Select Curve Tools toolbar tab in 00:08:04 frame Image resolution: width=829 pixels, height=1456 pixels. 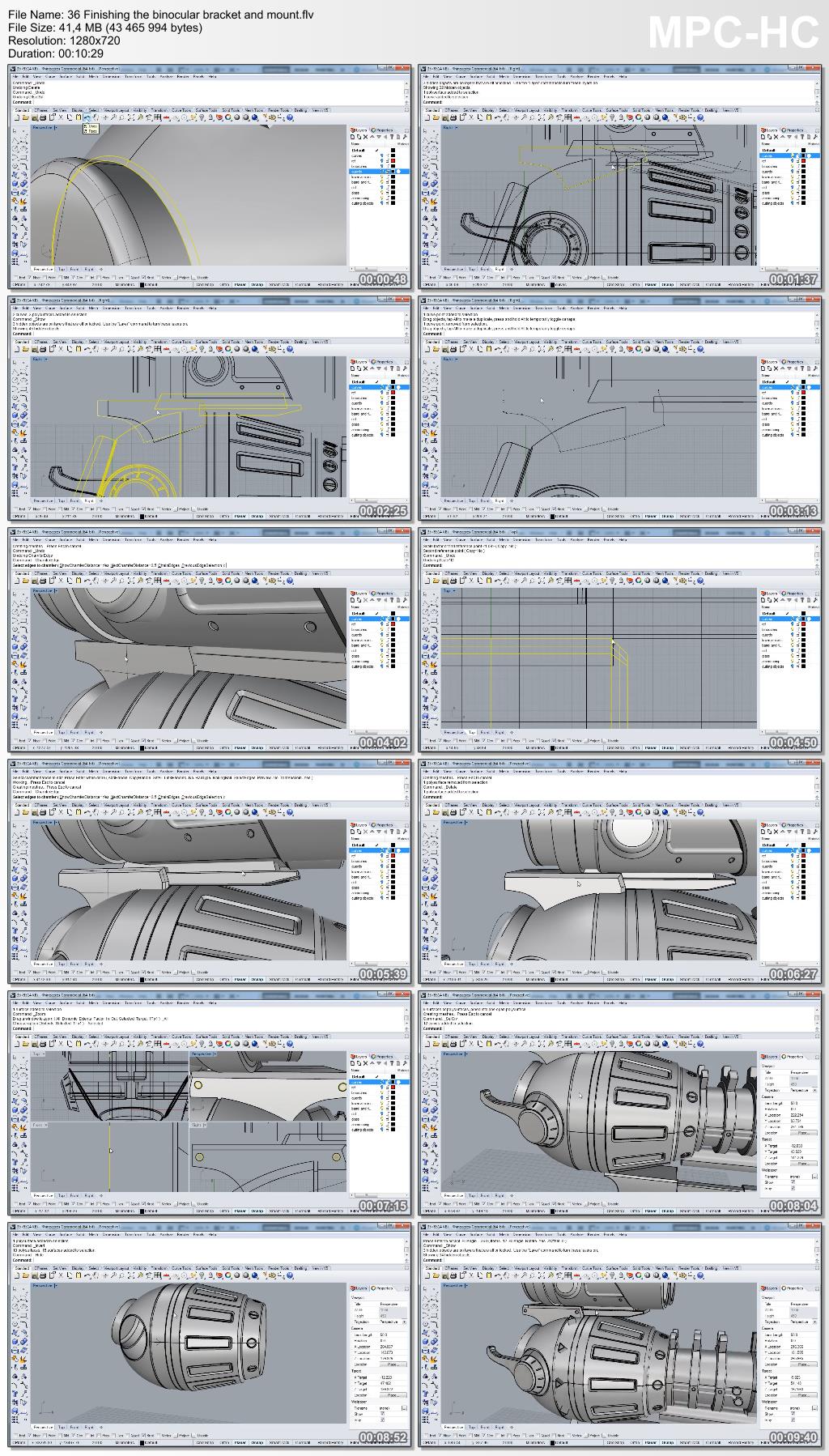point(592,1037)
